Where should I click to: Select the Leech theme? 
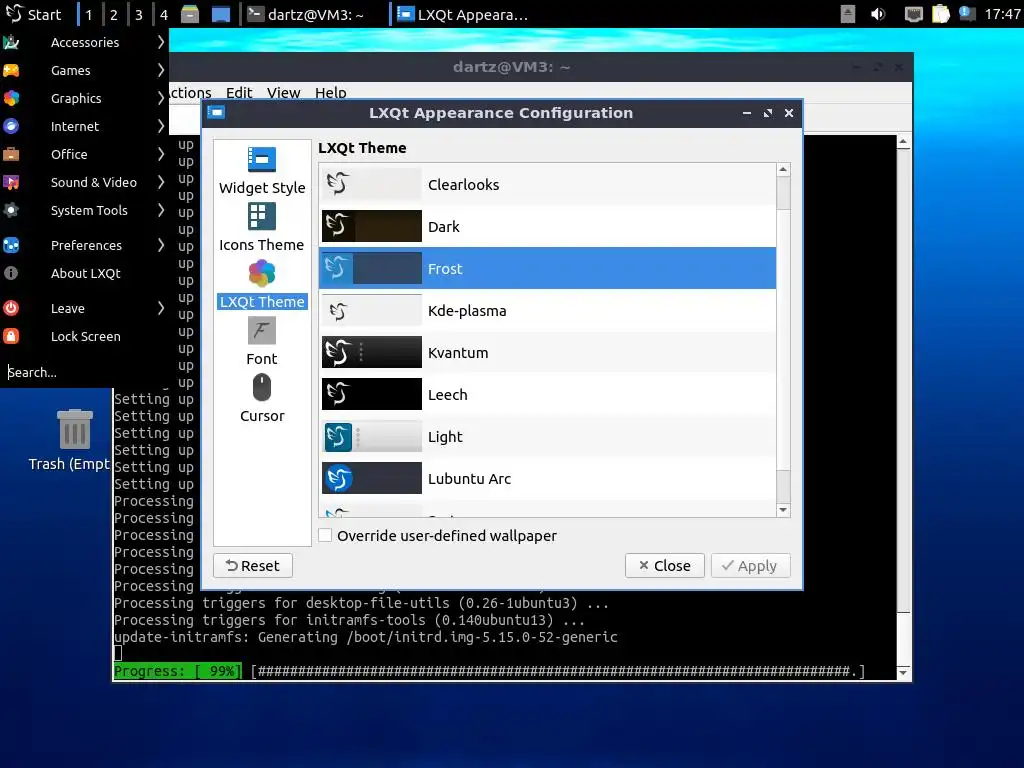pyautogui.click(x=547, y=394)
